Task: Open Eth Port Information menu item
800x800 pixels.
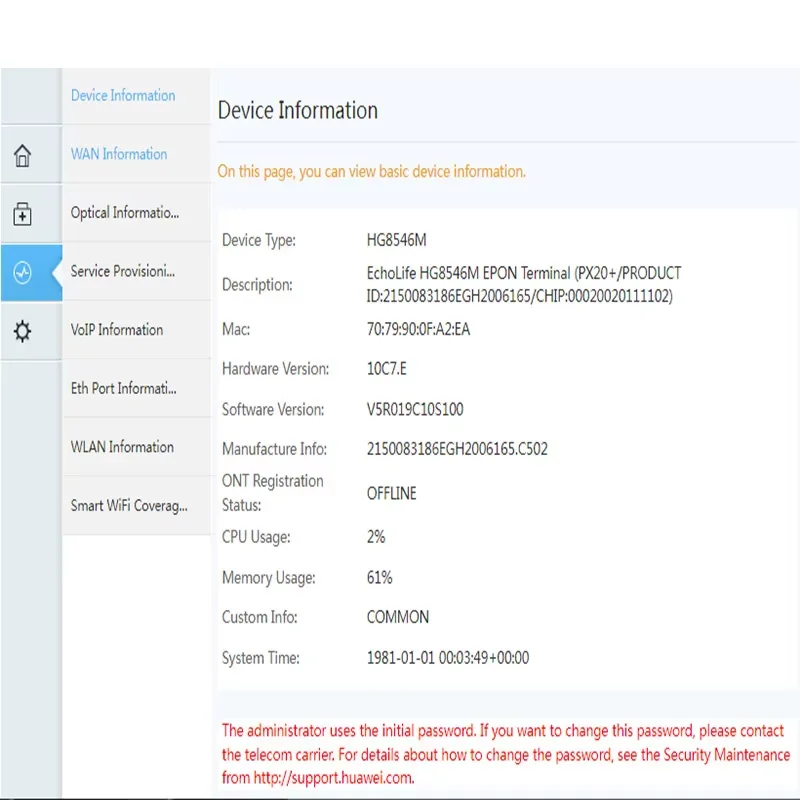Action: pyautogui.click(x=124, y=388)
